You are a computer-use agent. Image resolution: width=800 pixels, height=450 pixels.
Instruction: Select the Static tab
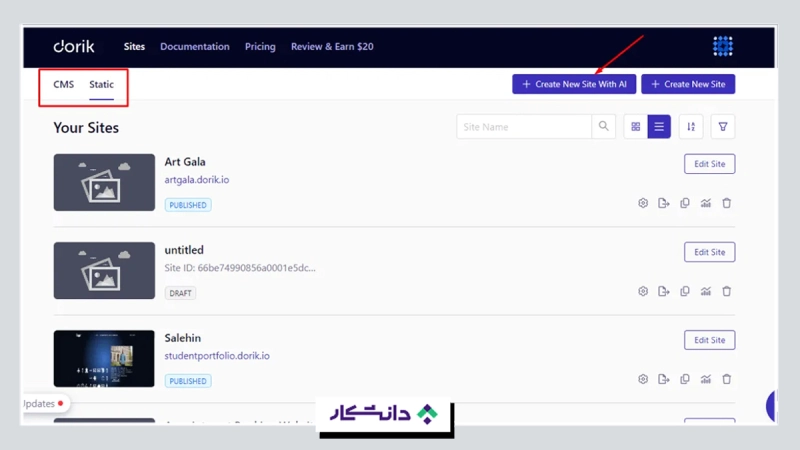coord(101,85)
